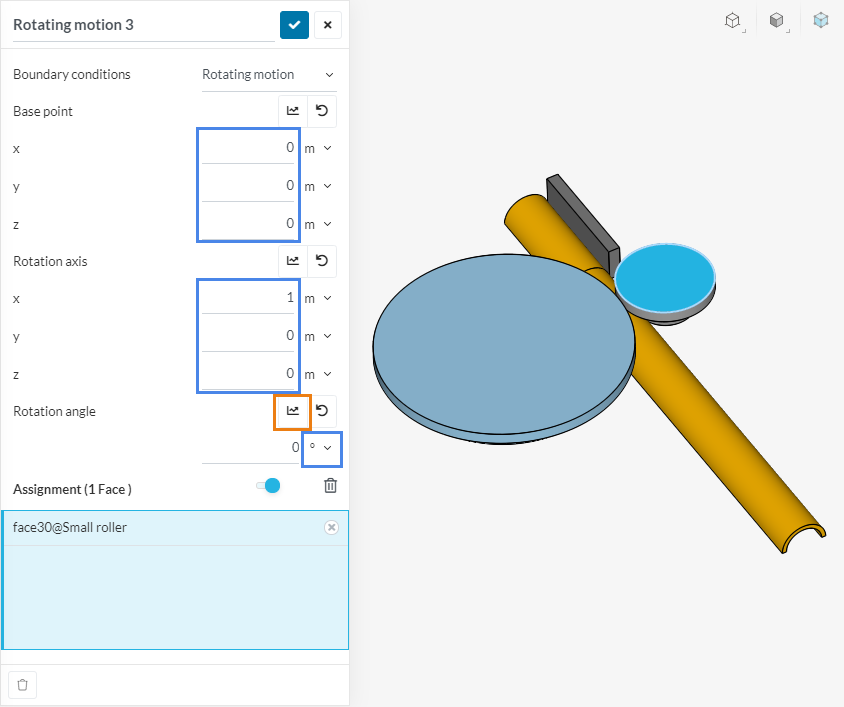Reset the Base point values

pyautogui.click(x=322, y=111)
